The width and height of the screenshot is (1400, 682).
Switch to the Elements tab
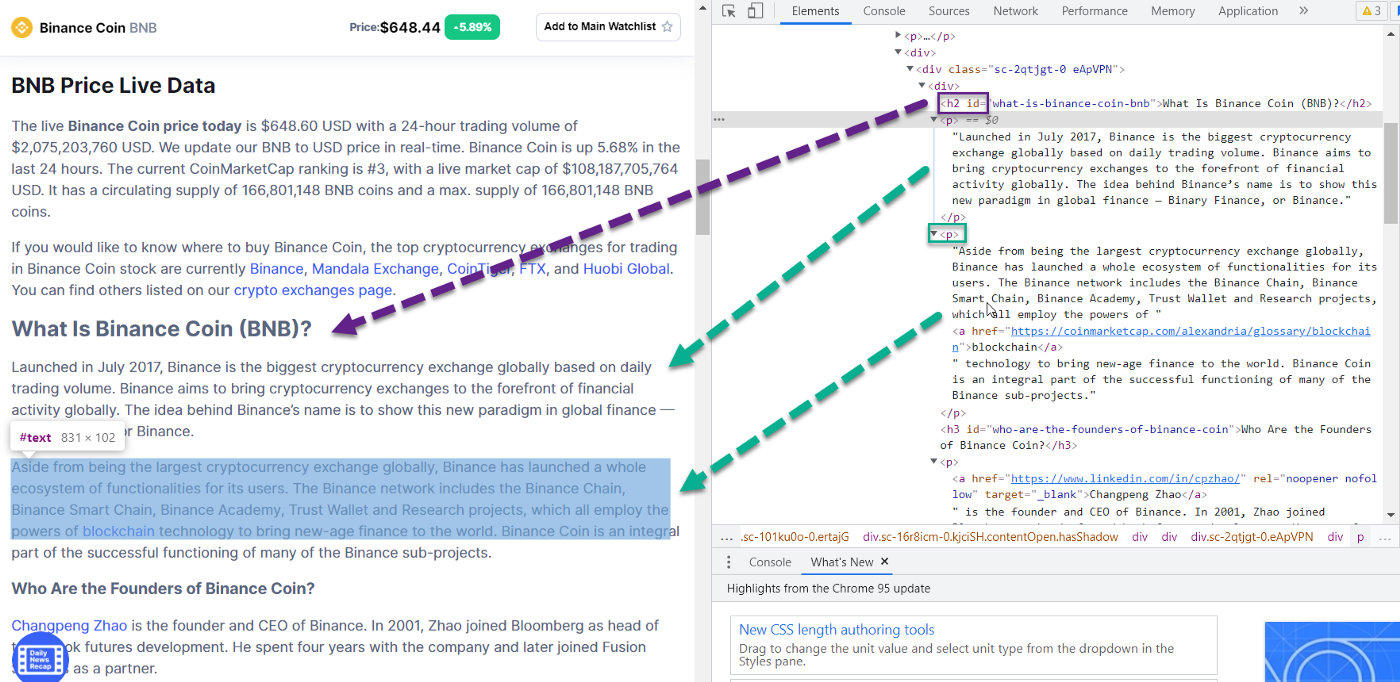815,11
